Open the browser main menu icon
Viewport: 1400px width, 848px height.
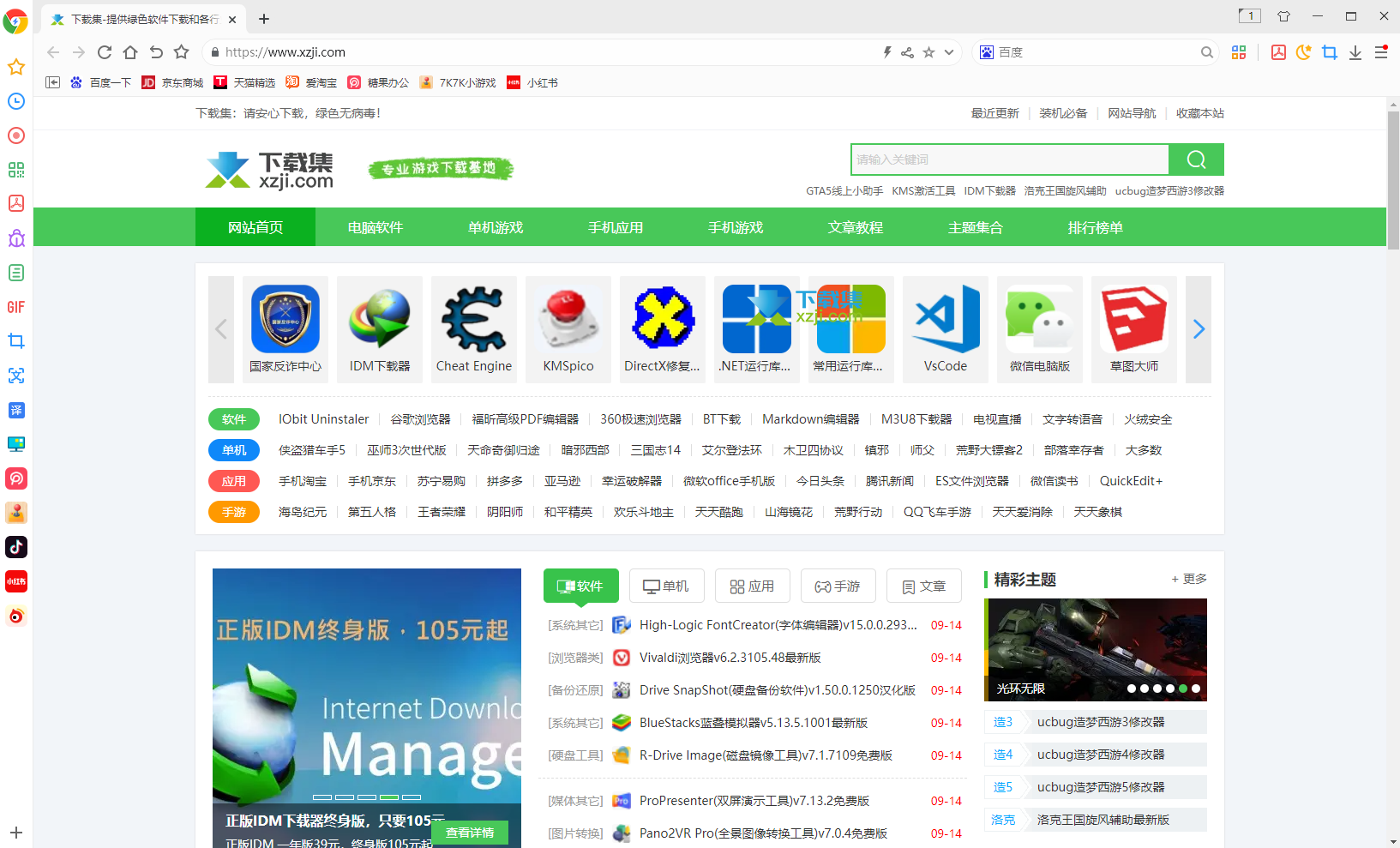(x=1381, y=52)
